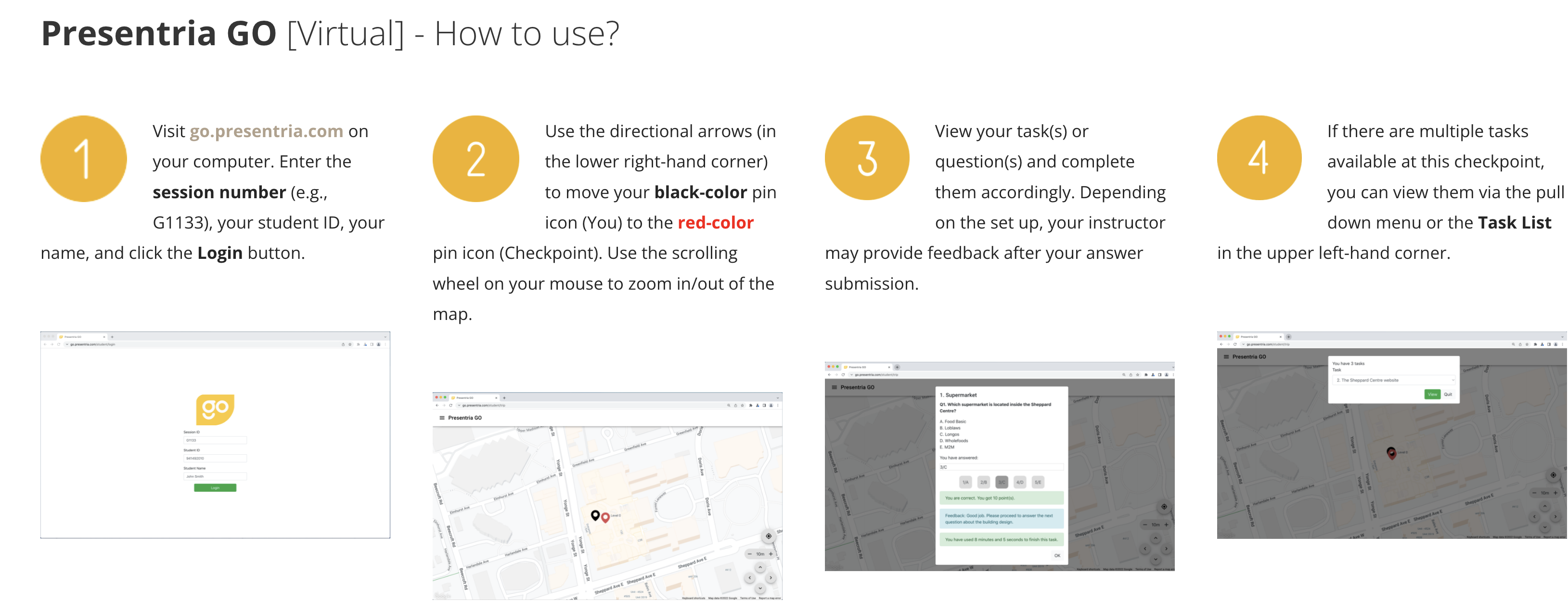Click left arrow control in step 4 screenshot
Image resolution: width=1568 pixels, height=612 pixels.
(x=1534, y=517)
